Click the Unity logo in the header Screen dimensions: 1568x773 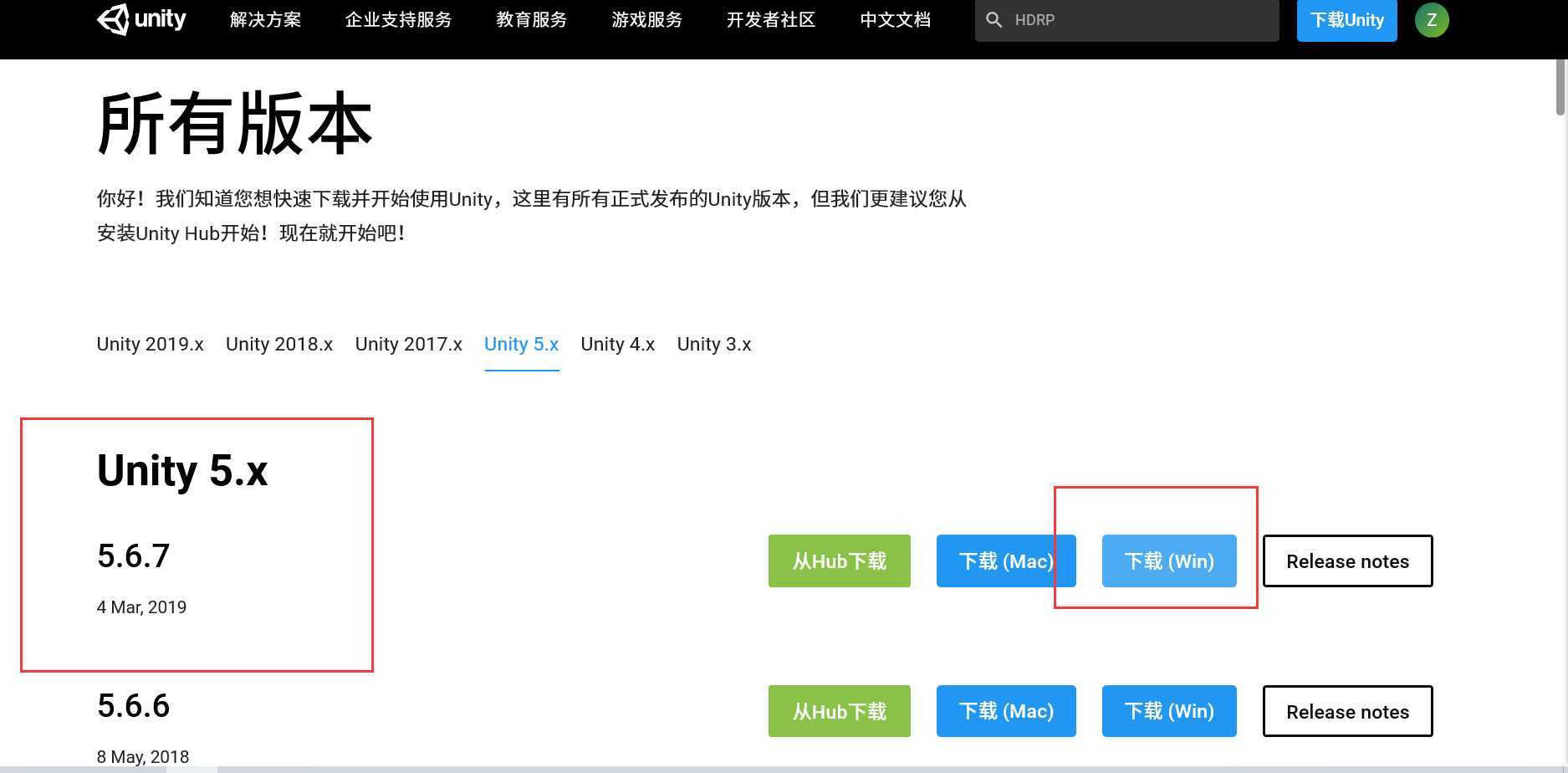[x=141, y=19]
